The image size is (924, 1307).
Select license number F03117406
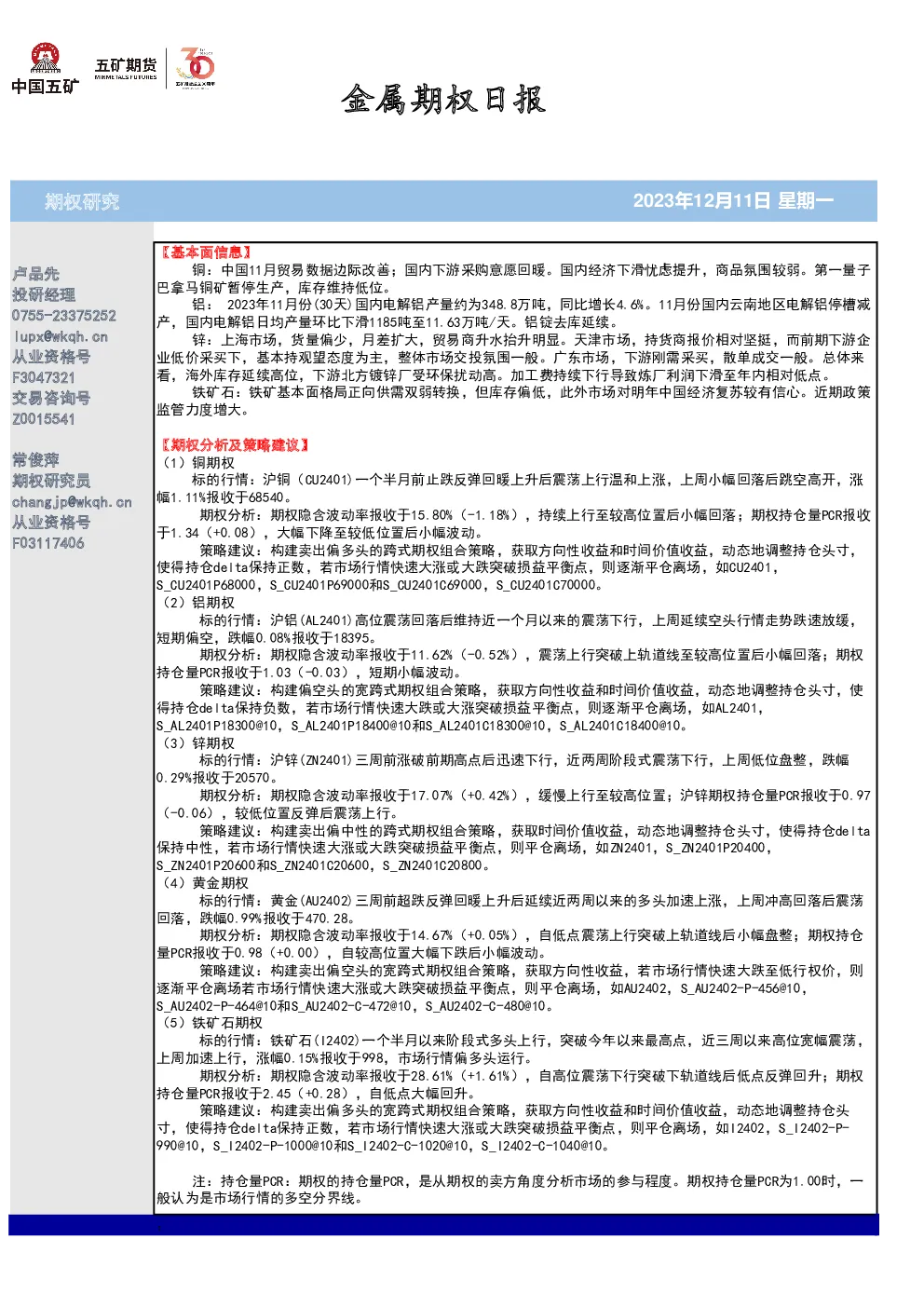[48, 543]
